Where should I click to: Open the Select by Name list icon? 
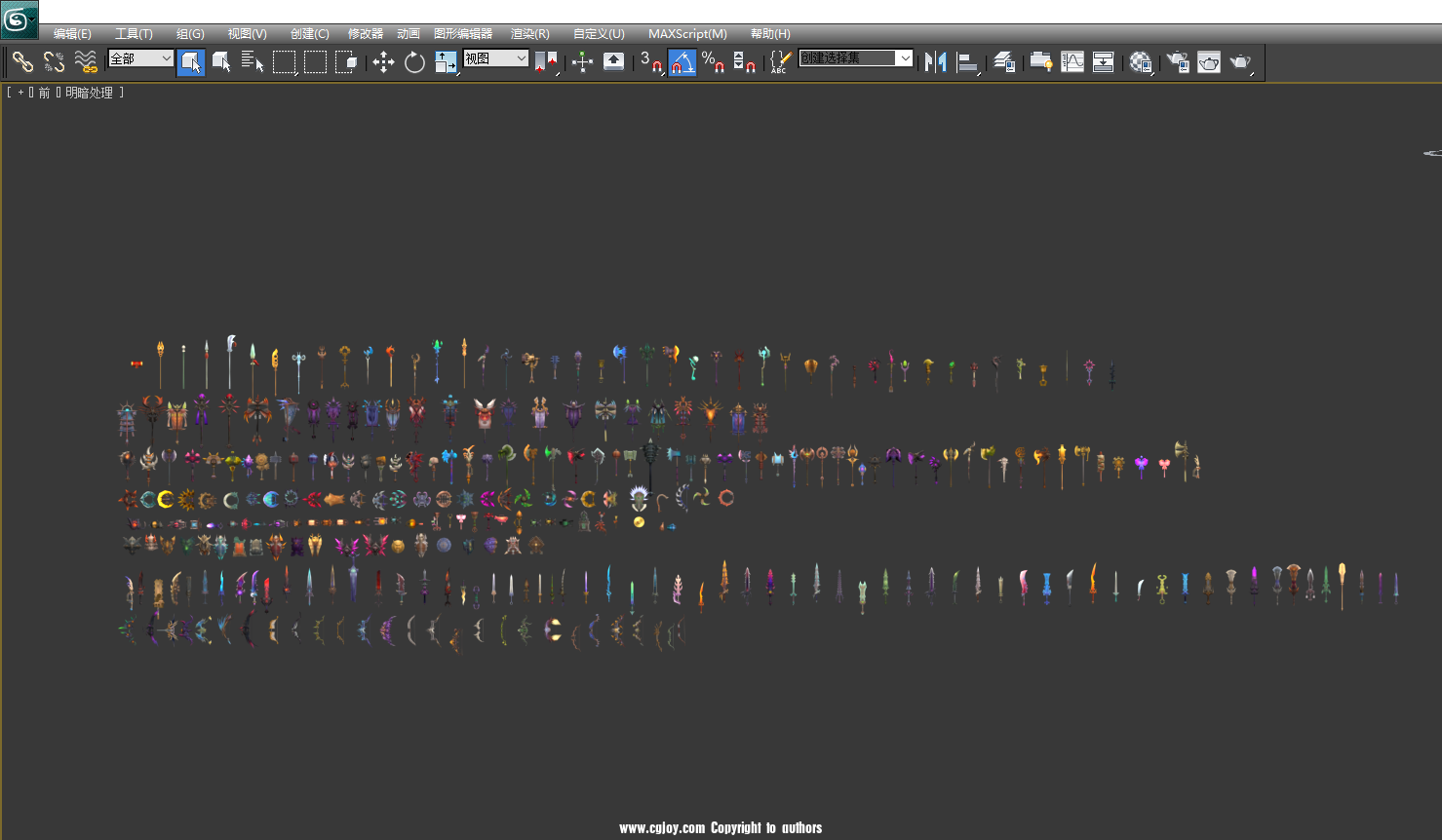point(253,62)
